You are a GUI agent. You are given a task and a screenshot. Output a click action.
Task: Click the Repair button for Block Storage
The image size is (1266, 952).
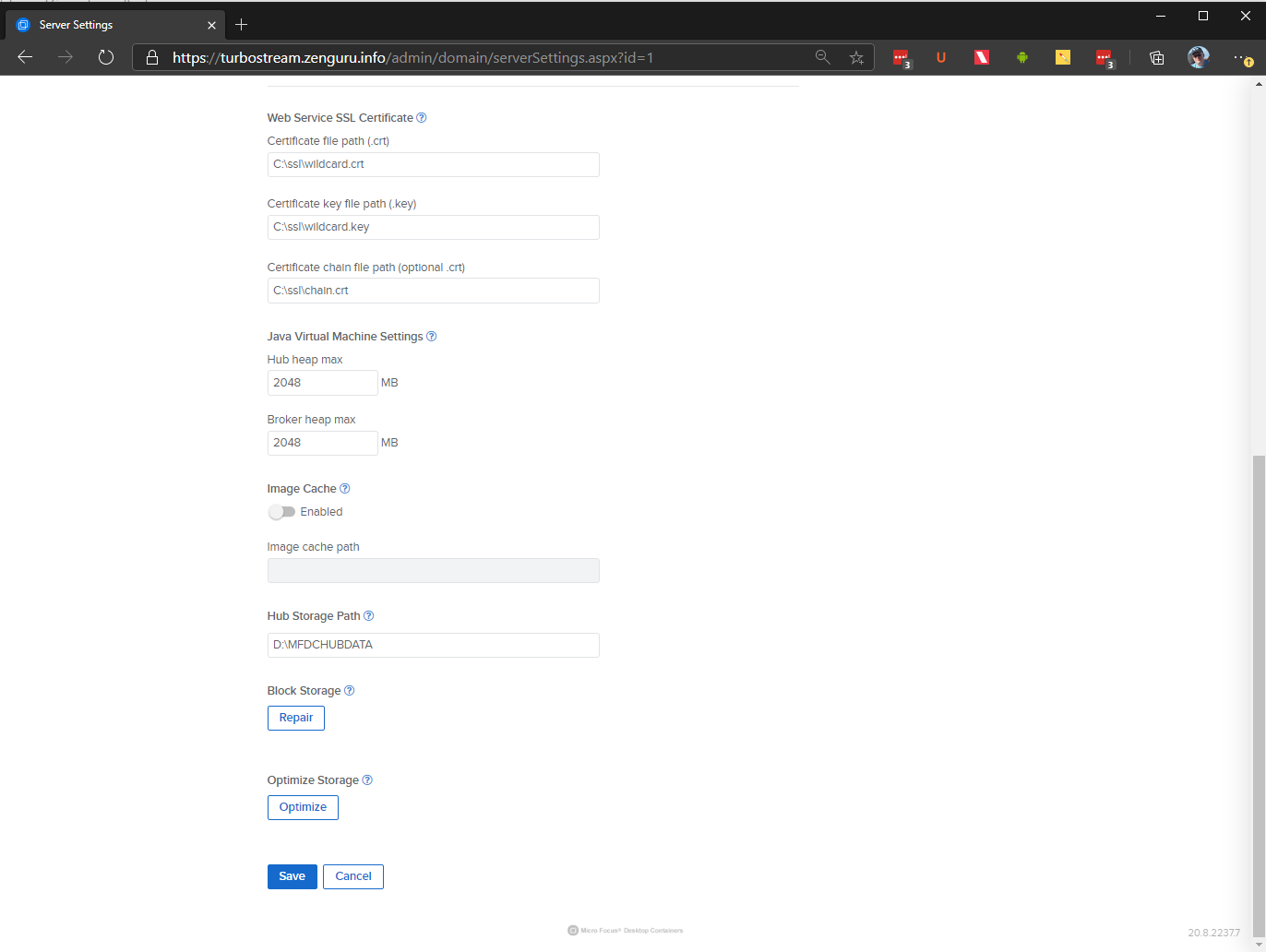[296, 718]
